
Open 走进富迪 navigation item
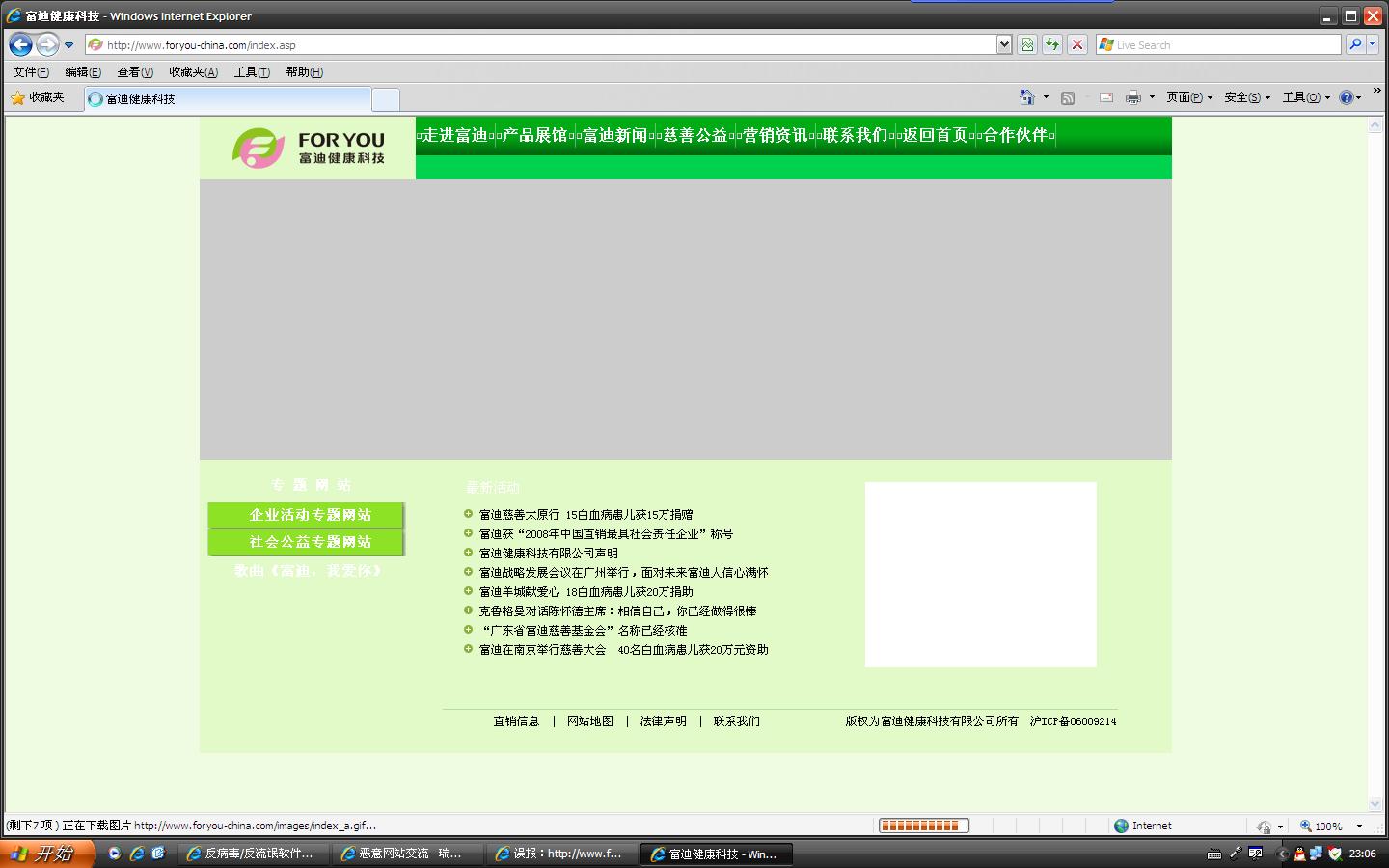tap(455, 135)
